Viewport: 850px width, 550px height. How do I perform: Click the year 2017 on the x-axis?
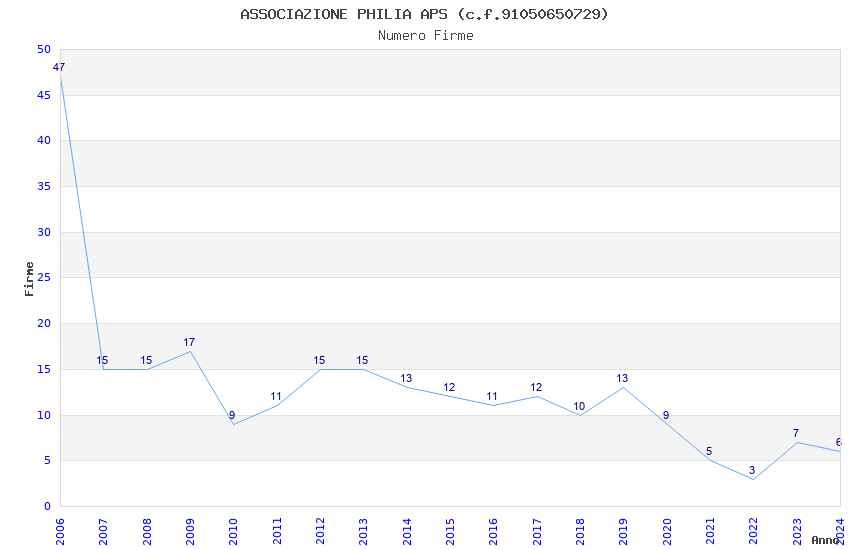pyautogui.click(x=537, y=532)
